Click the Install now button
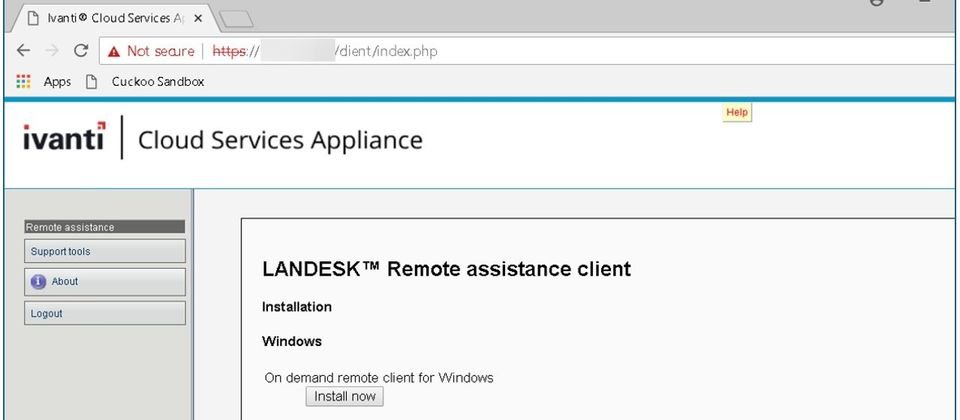Screen dimensions: 960x420 click(x=345, y=396)
